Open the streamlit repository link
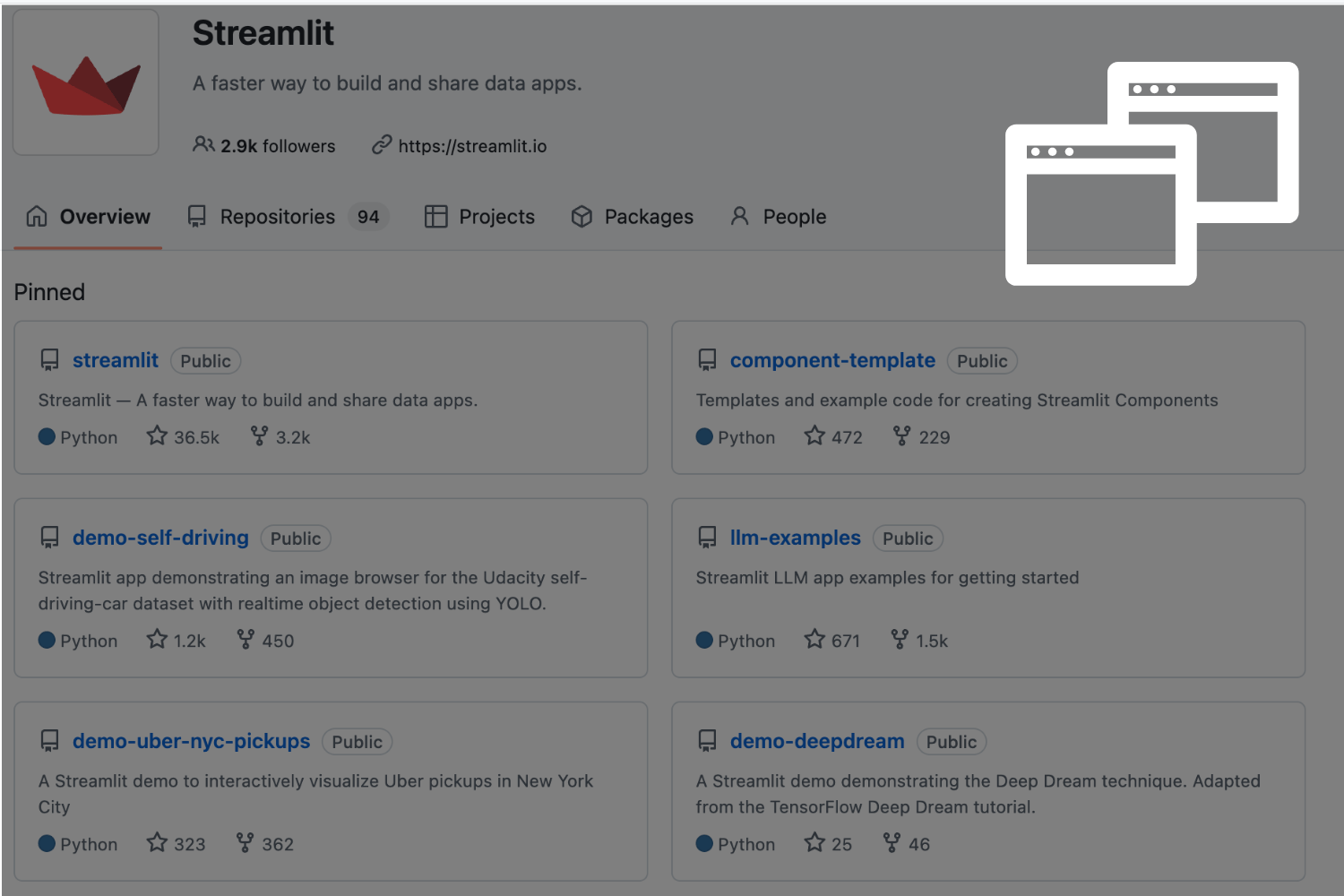The height and width of the screenshot is (896, 1344). [115, 359]
